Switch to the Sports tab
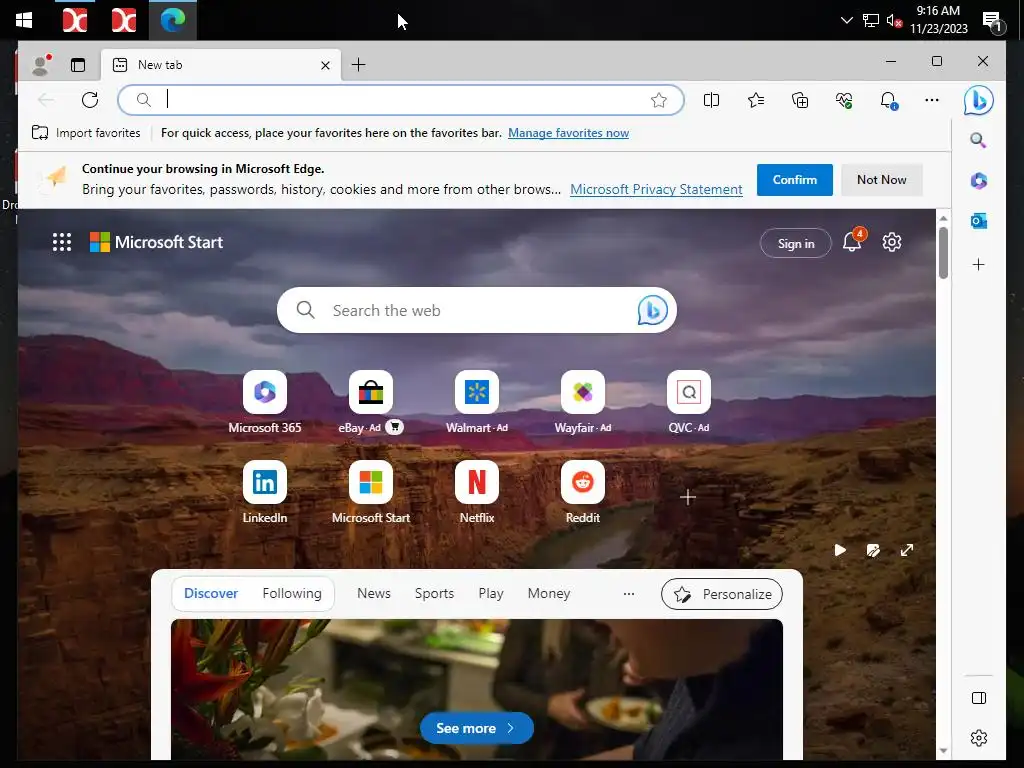The height and width of the screenshot is (768, 1024). pyautogui.click(x=434, y=594)
